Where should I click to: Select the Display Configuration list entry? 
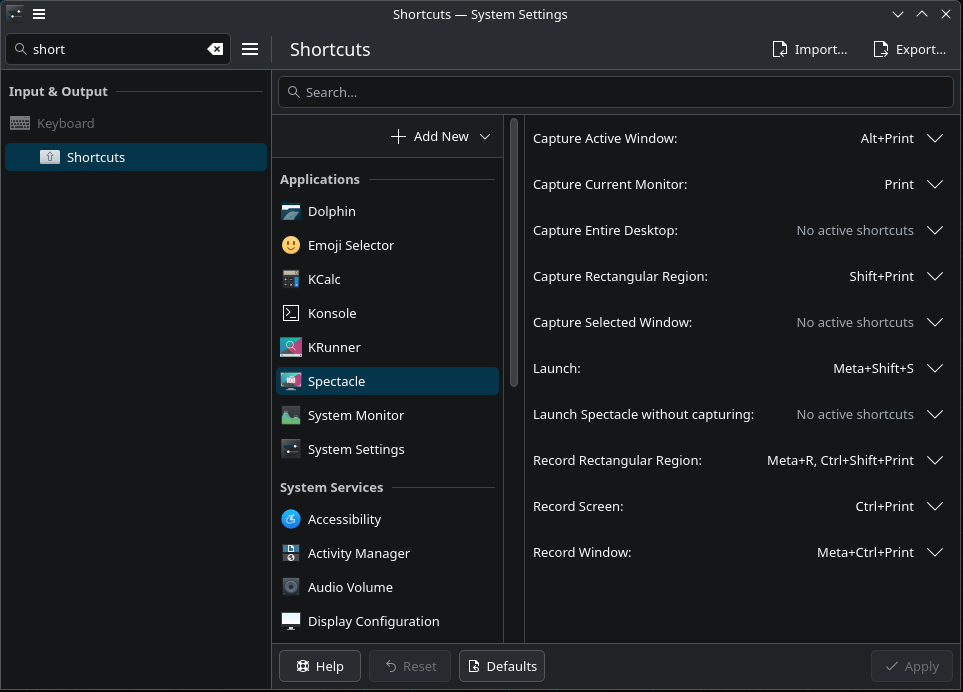(387, 621)
